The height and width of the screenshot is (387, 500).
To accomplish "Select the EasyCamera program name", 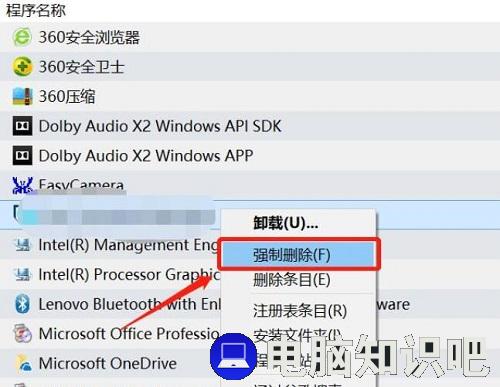I will click(x=81, y=185).
